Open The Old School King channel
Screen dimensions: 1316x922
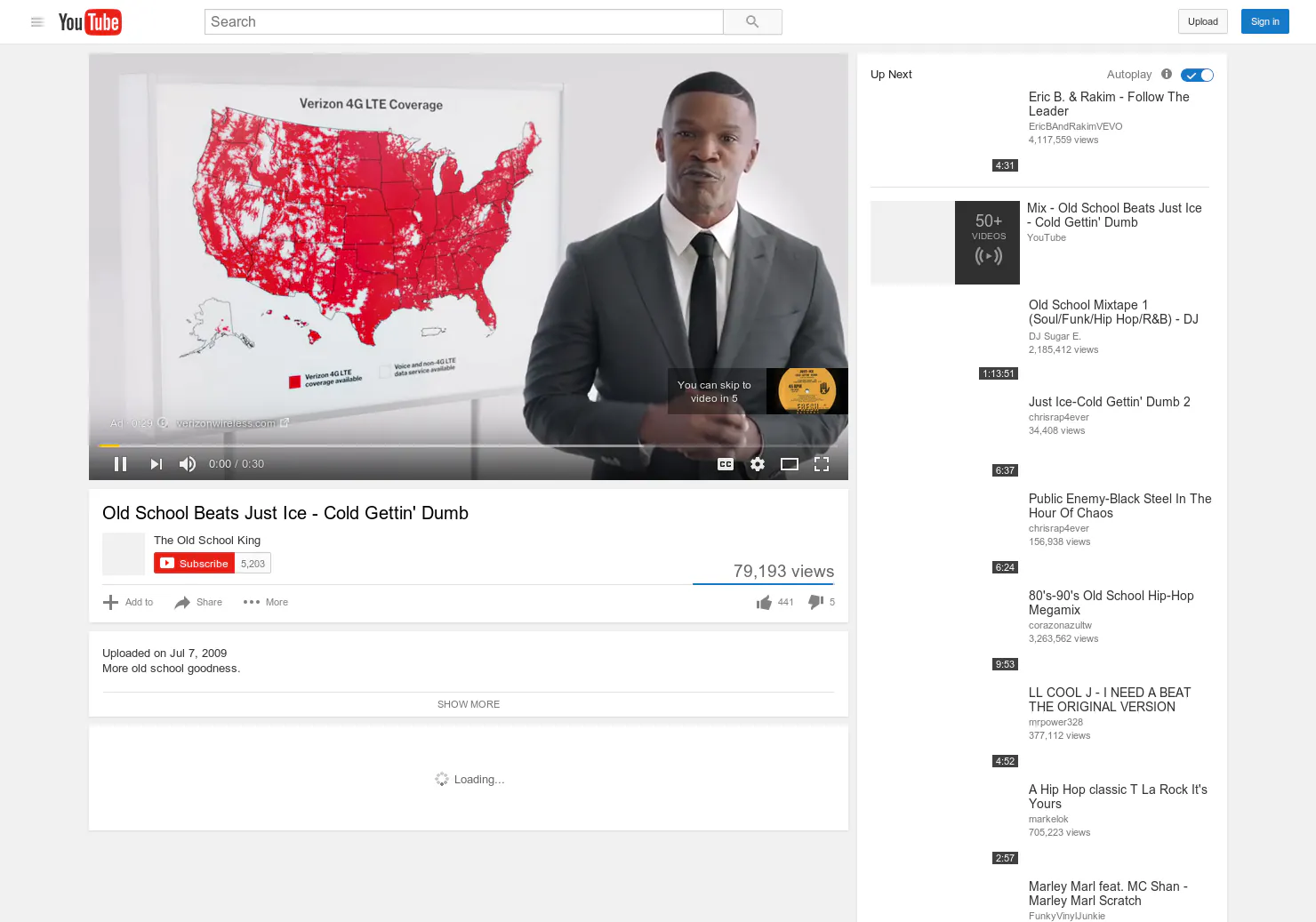pos(207,541)
